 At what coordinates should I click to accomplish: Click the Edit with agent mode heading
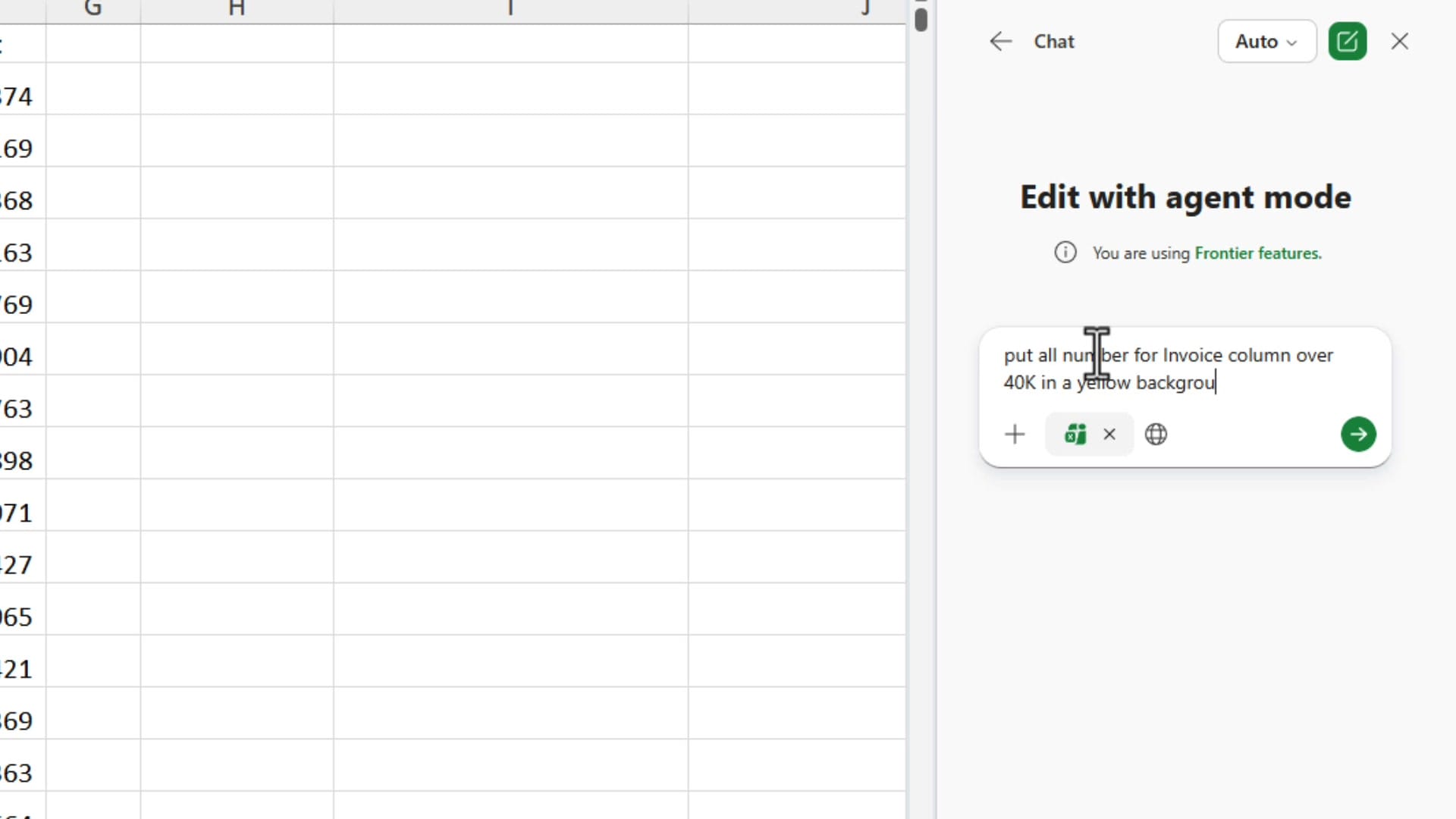point(1185,196)
